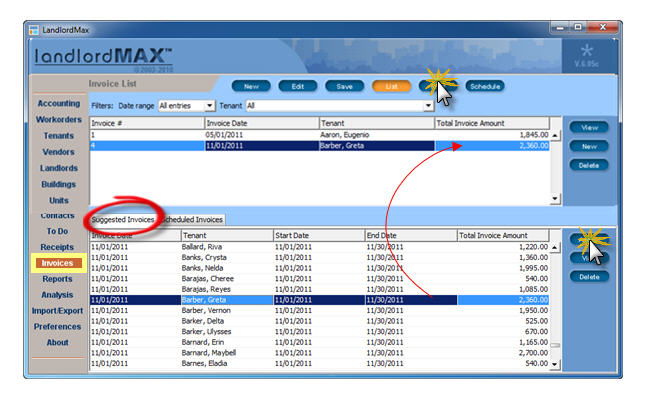Select the highlighted Barber, Greta suggested invoice row
The image size is (648, 400).
(319, 300)
